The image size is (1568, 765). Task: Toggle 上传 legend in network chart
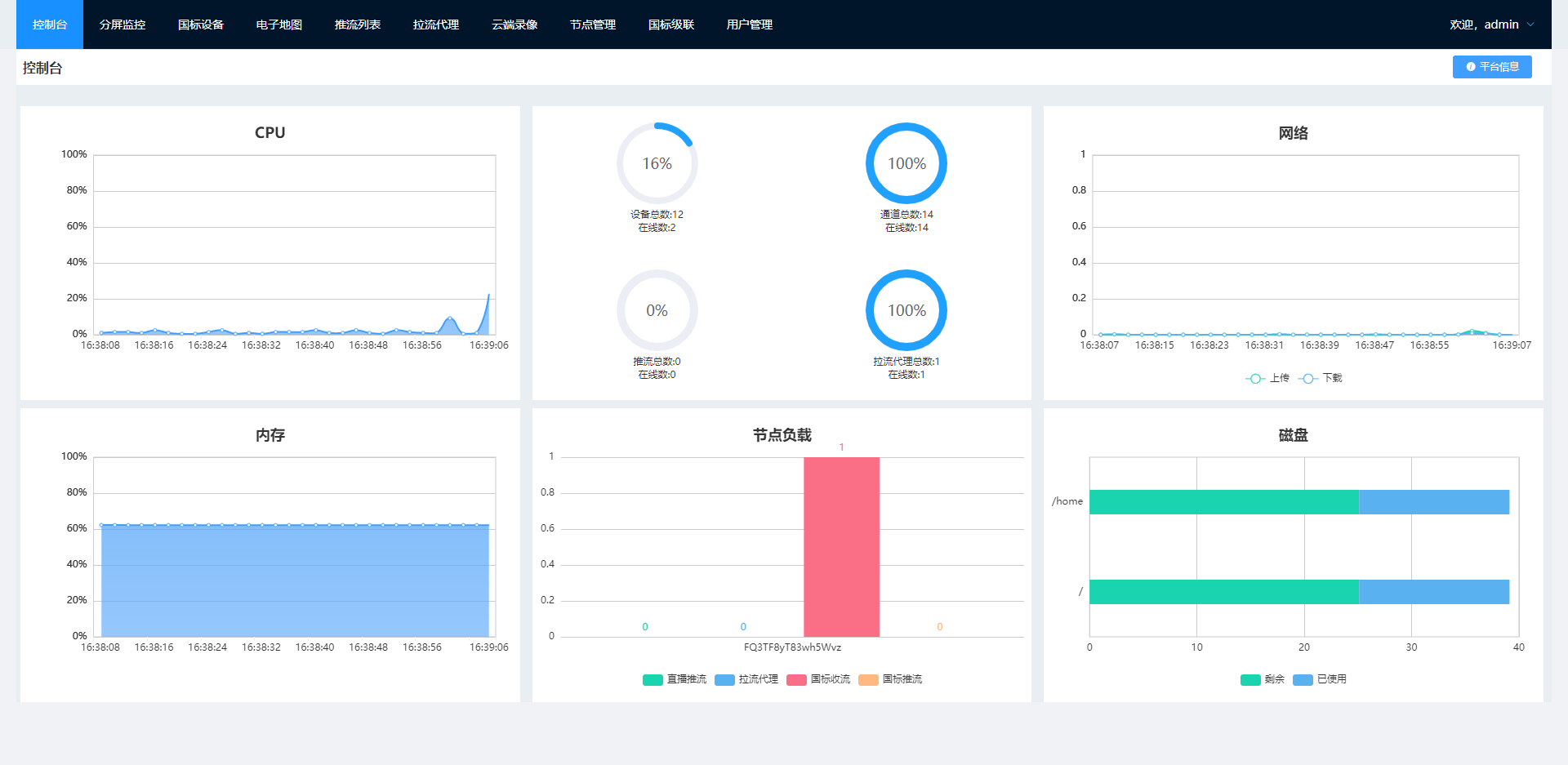point(1267,378)
